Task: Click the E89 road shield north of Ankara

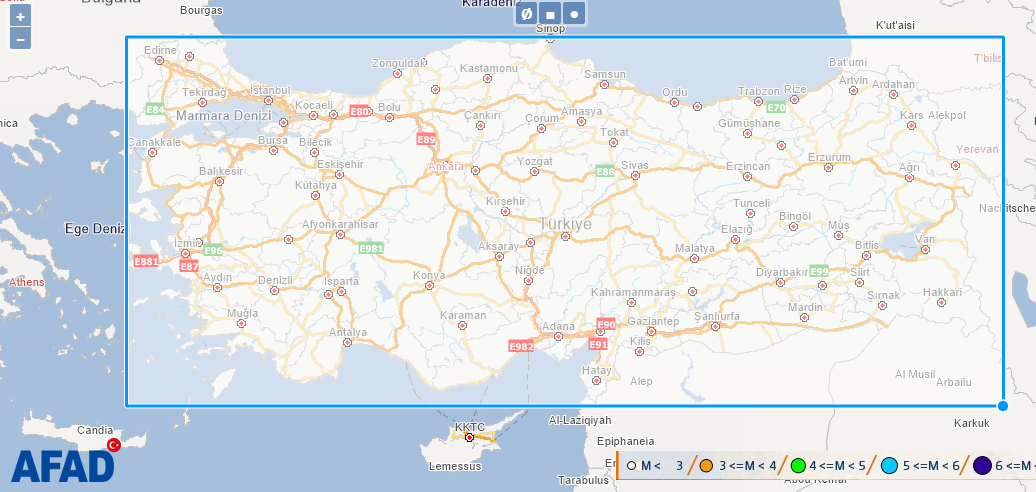Action: 426,139
